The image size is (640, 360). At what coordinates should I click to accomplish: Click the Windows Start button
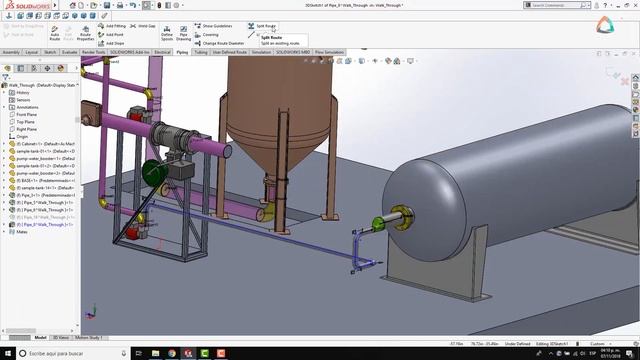[x=8, y=353]
